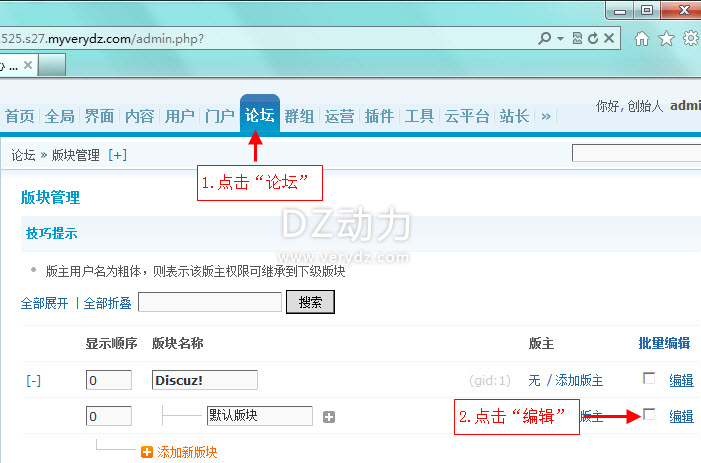Click the stop loading X icon

608,39
